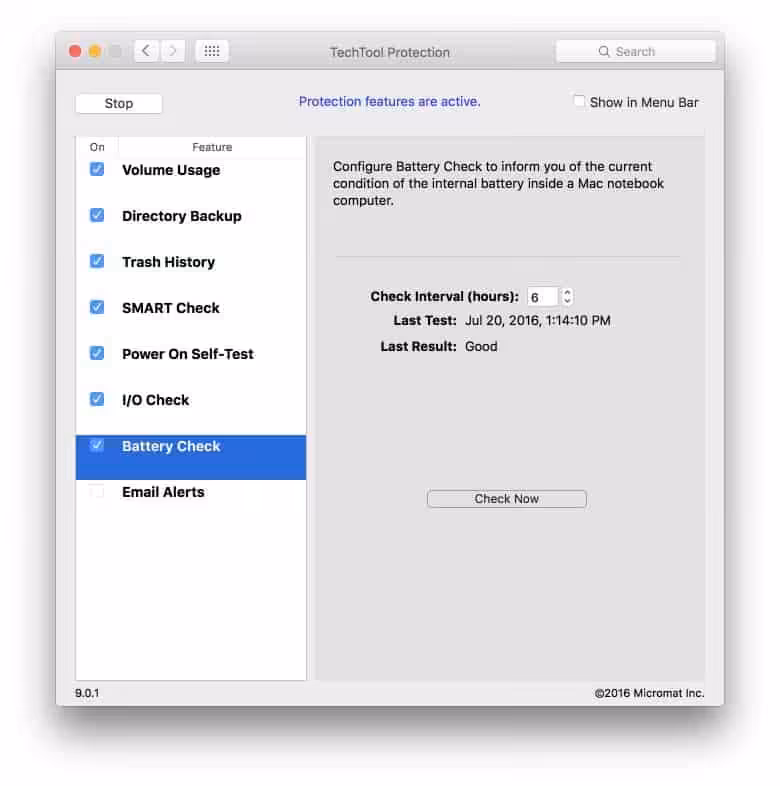This screenshot has height=786, width=780.
Task: Click the Last Test date value
Action: click(x=538, y=320)
